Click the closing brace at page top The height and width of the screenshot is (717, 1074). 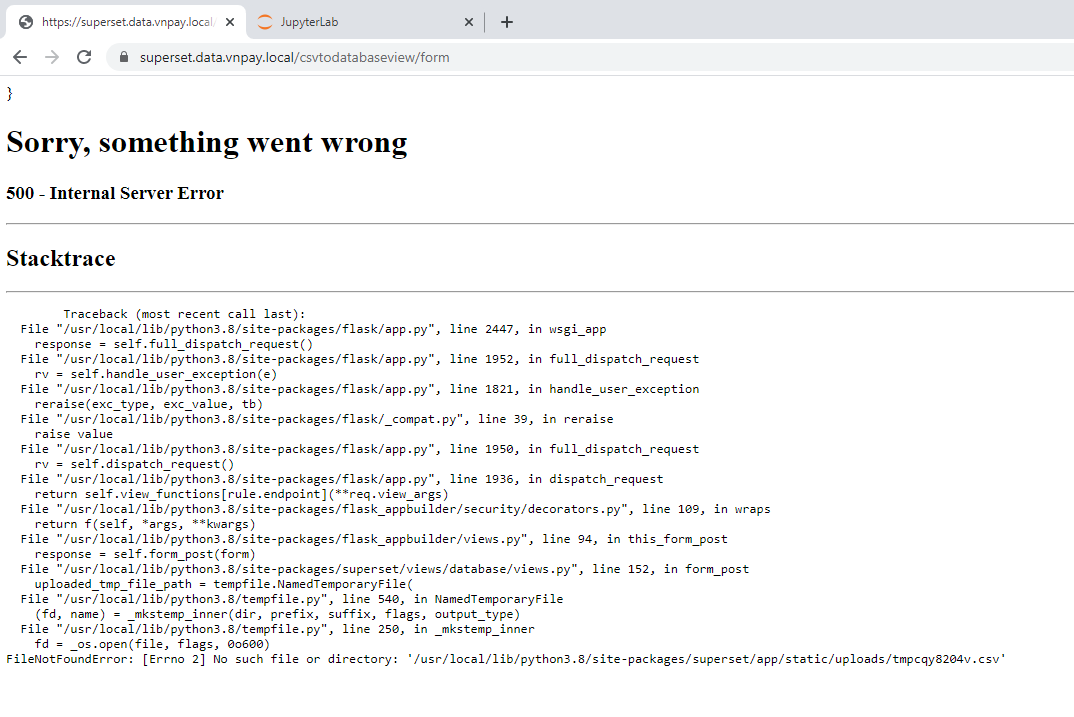coord(10,95)
